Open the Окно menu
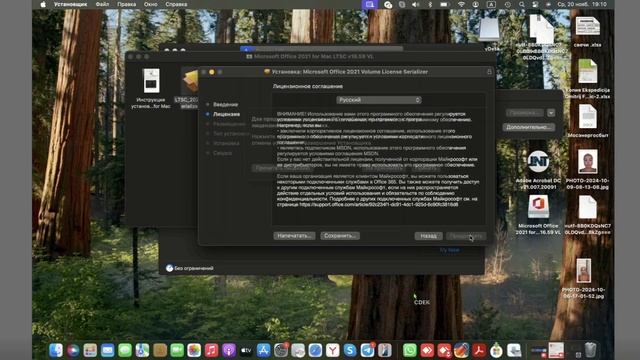This screenshot has height=360, width=640. (151, 4)
